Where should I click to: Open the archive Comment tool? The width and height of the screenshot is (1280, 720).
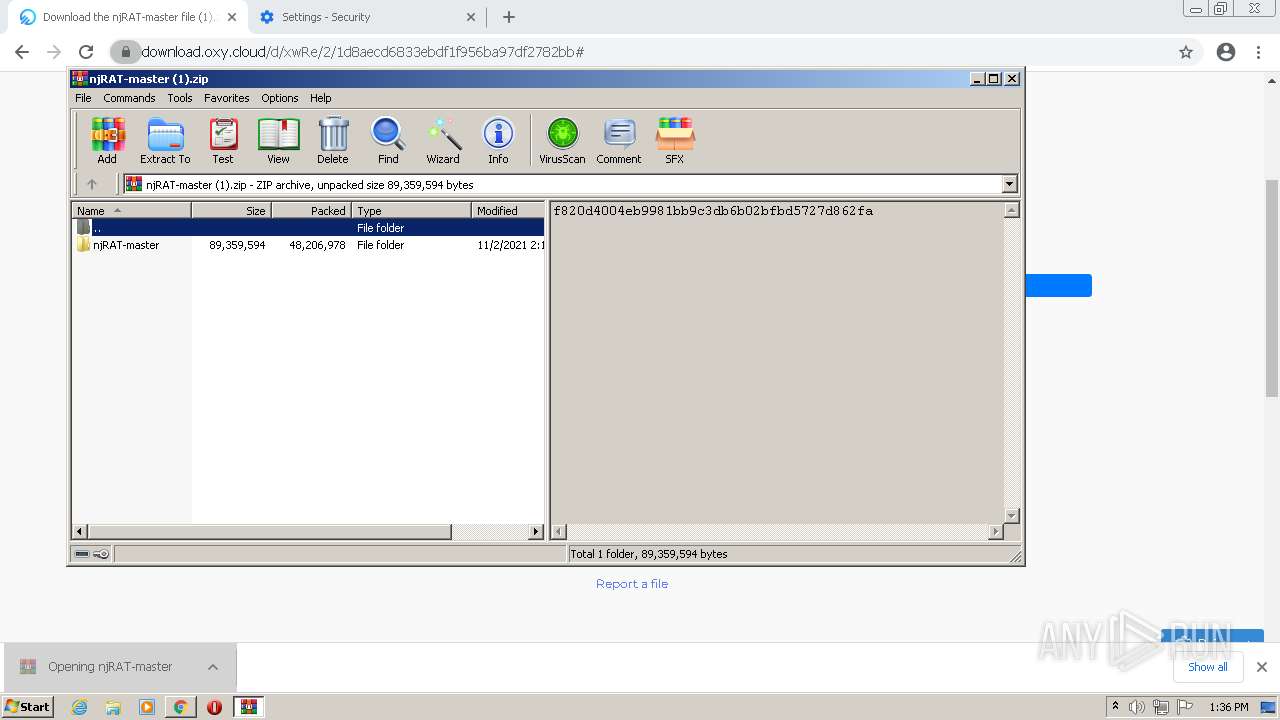[x=619, y=140]
